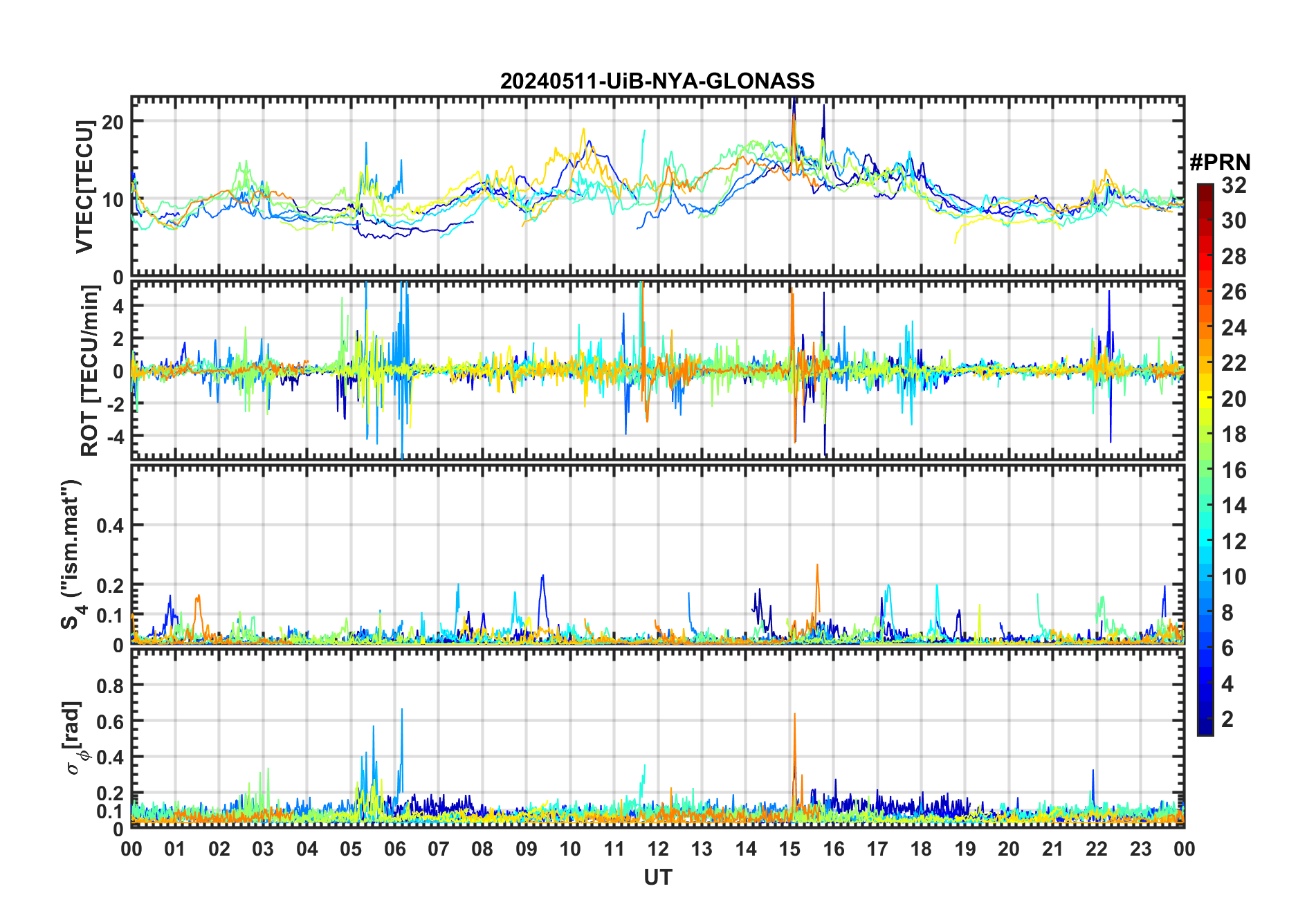This screenshot has width=1316, height=920.
Task: Click the x-axis tick label 15
Action: click(x=789, y=849)
